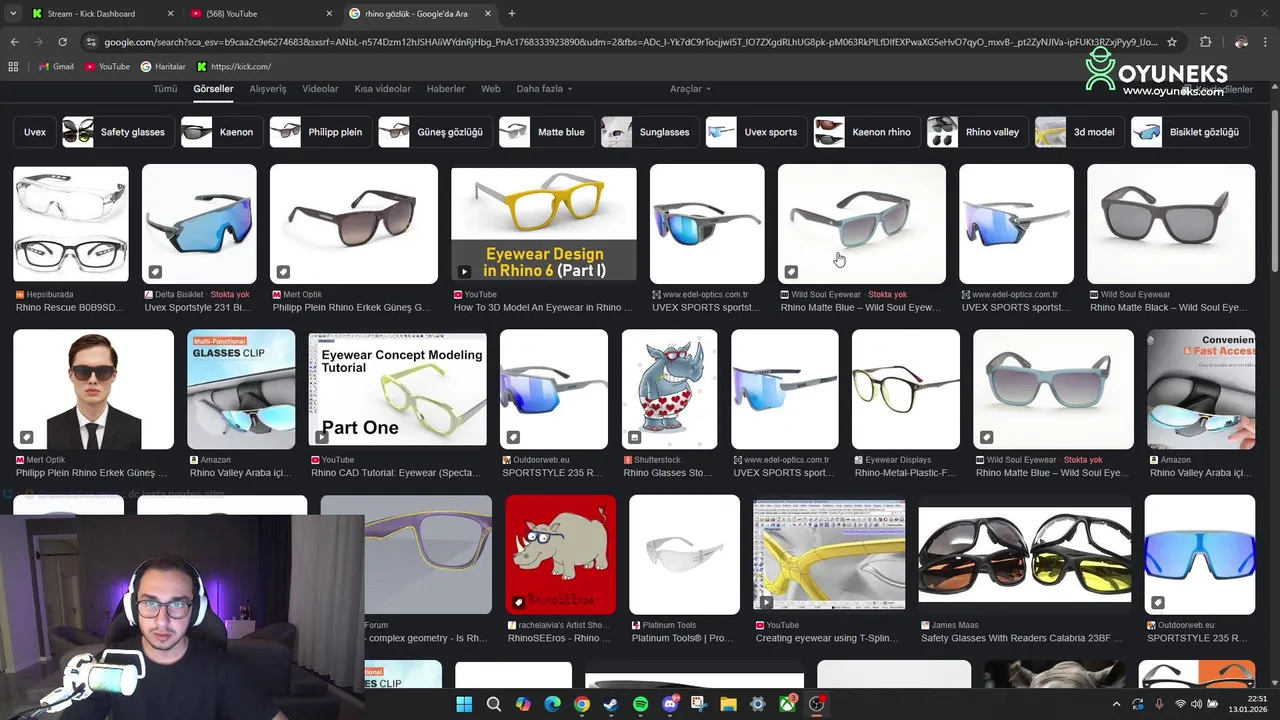
Task: Open Spotify from the taskbar
Action: coord(641,704)
